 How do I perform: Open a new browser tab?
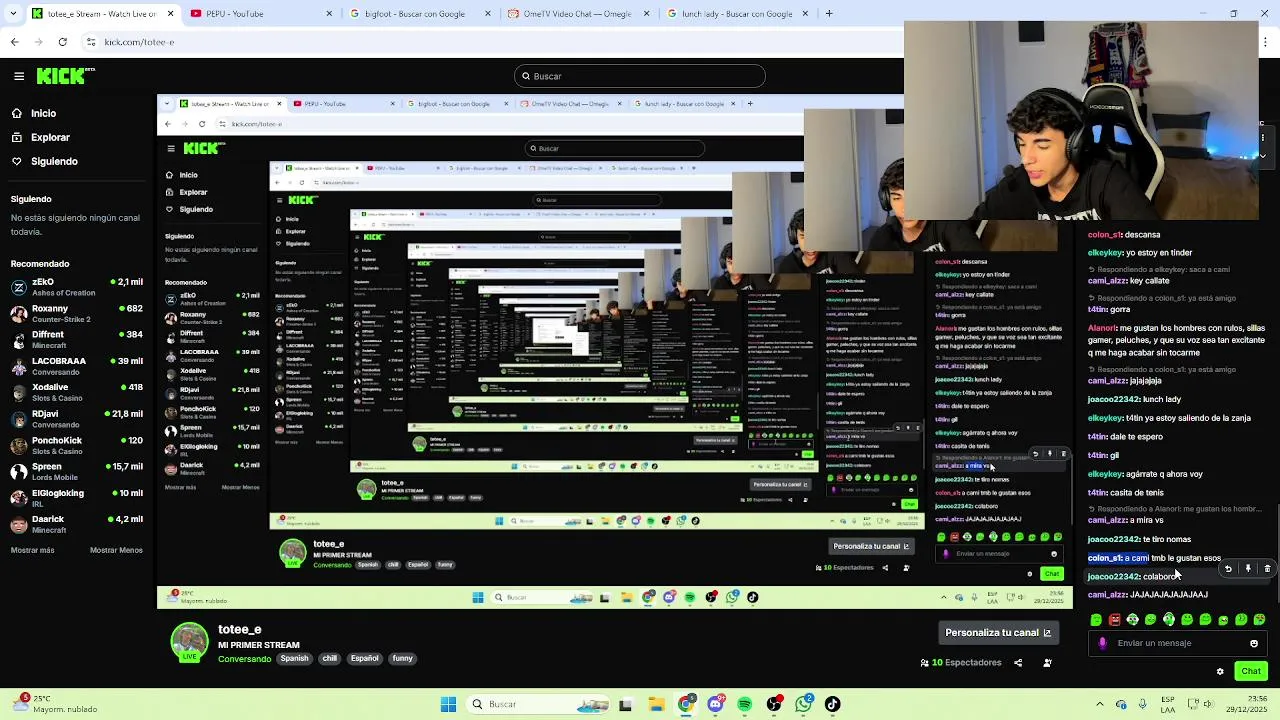pos(829,14)
